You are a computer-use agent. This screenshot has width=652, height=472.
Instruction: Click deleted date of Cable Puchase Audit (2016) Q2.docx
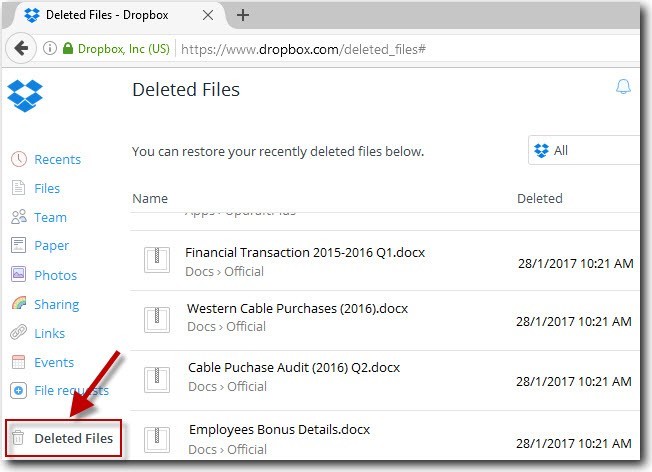tap(574, 381)
